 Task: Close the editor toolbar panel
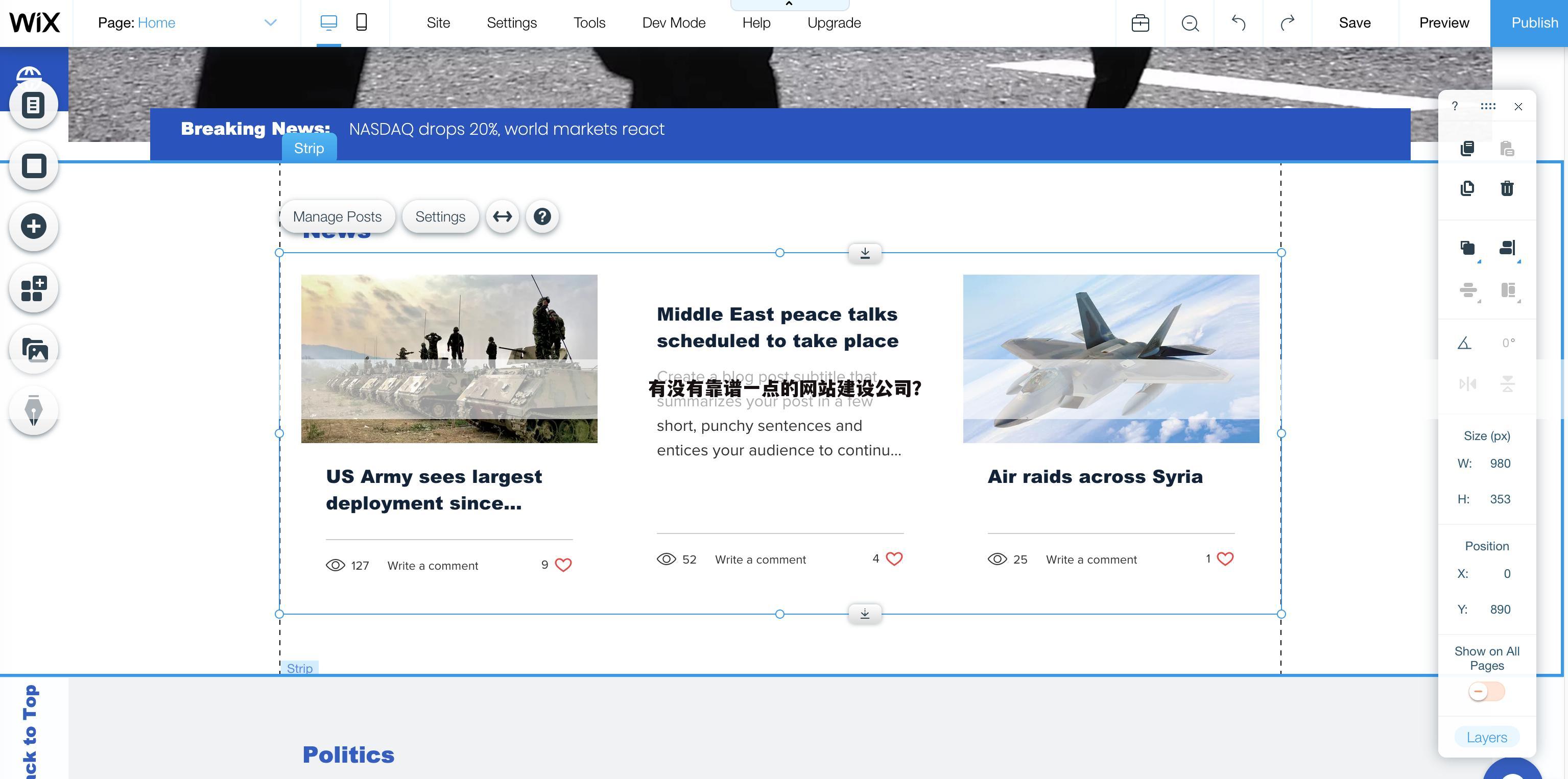[1518, 107]
